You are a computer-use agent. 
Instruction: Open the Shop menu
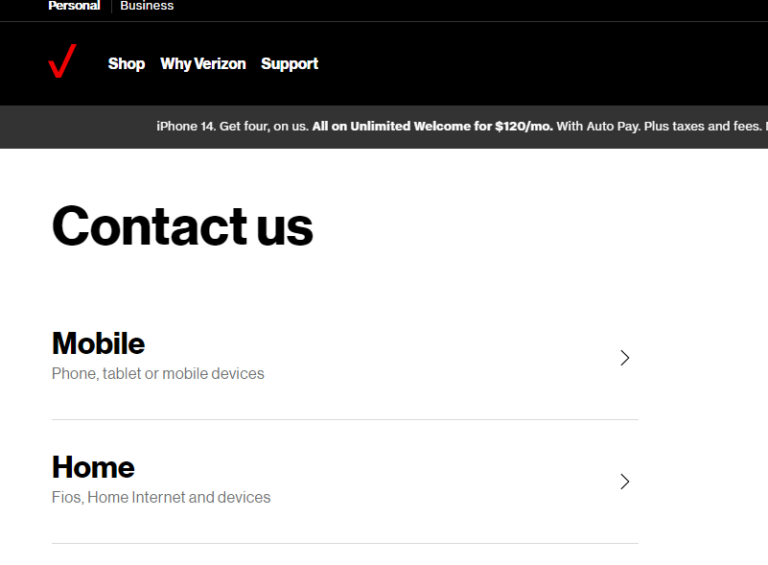pos(126,64)
